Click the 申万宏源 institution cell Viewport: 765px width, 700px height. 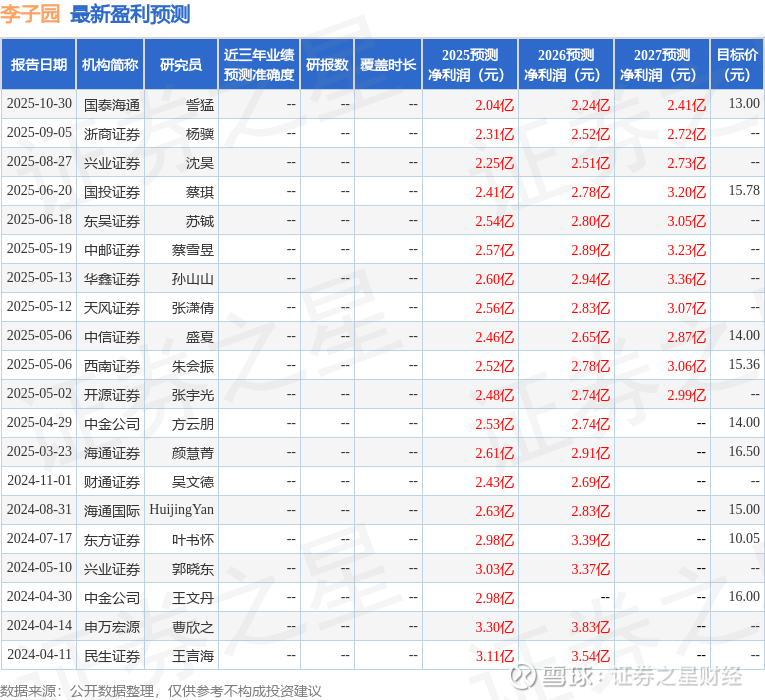(x=112, y=627)
